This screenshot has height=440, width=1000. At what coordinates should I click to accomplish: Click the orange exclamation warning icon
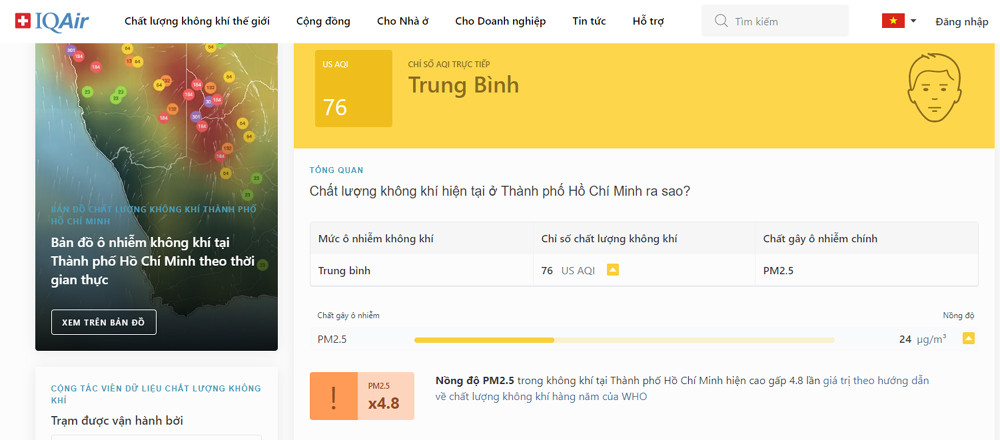tap(334, 396)
